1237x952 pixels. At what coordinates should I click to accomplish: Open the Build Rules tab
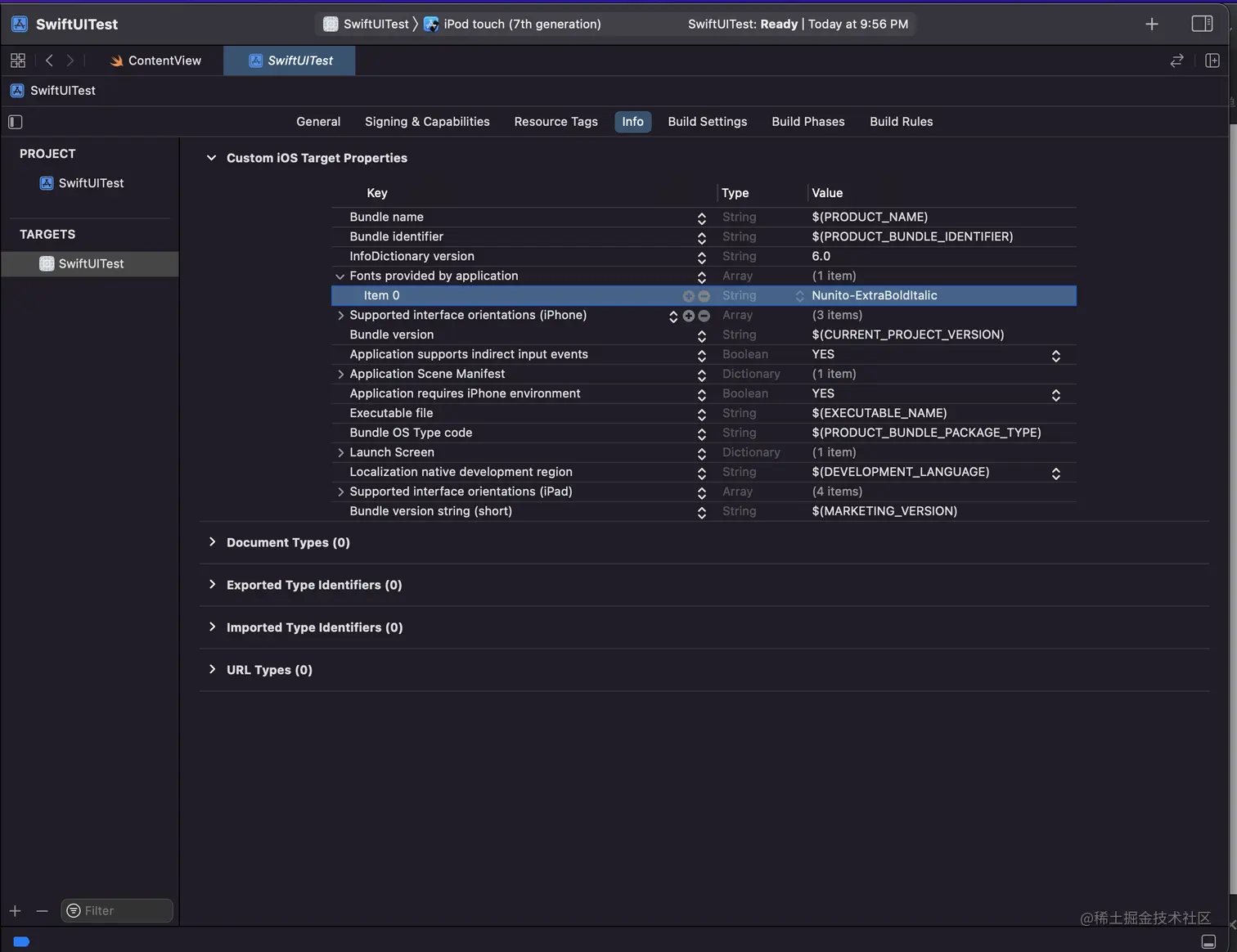[x=901, y=122]
